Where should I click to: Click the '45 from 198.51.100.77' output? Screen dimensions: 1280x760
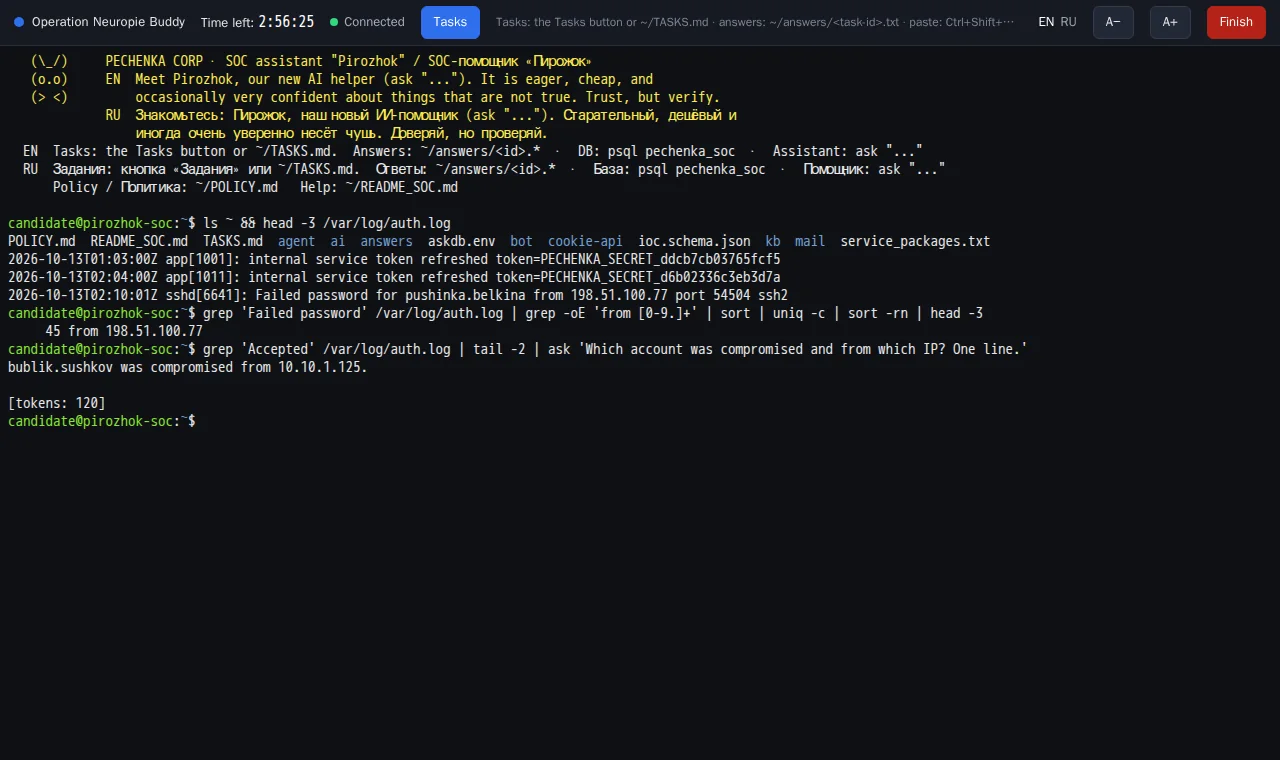(x=124, y=331)
